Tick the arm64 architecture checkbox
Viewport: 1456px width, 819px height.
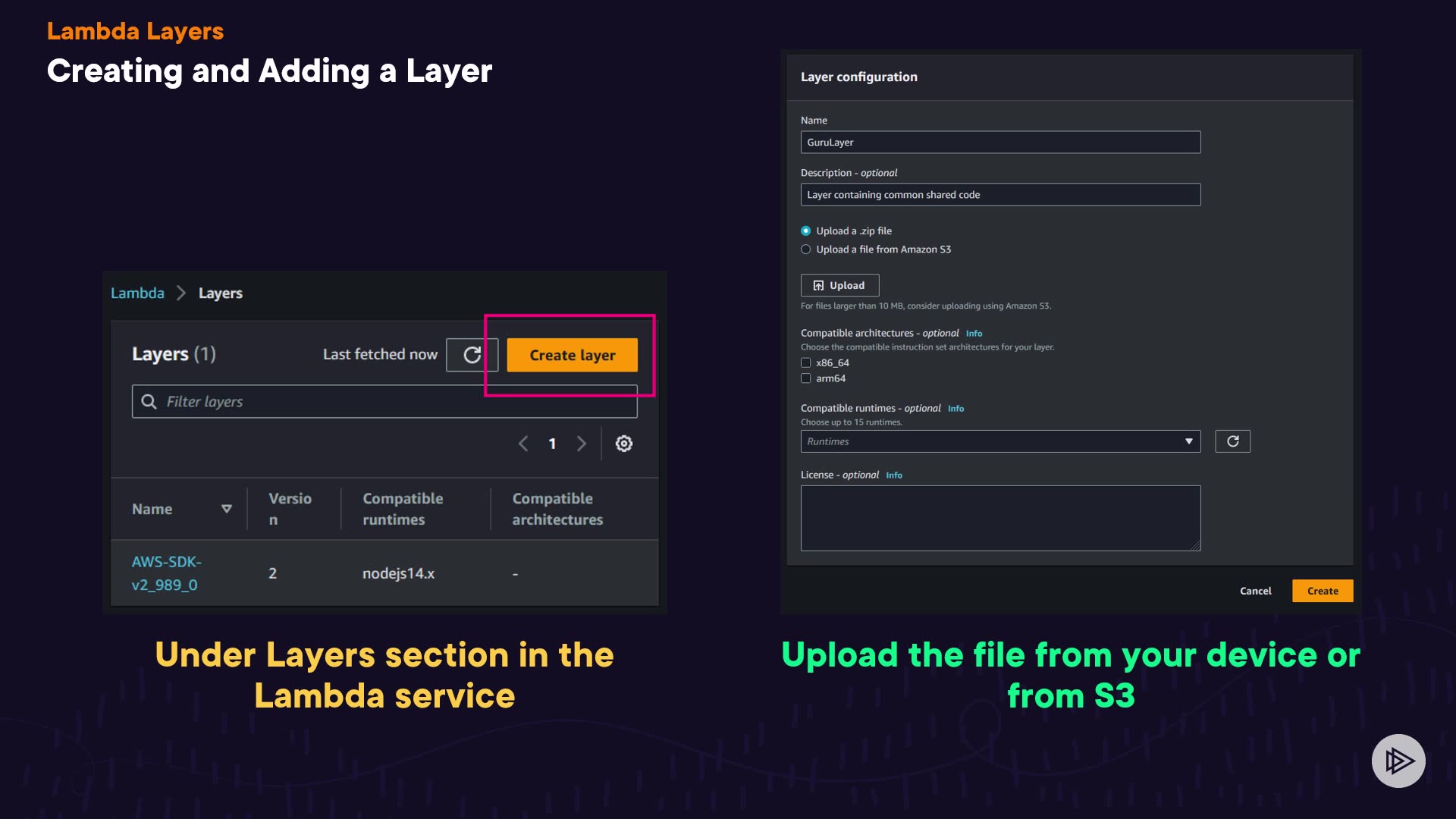[806, 378]
